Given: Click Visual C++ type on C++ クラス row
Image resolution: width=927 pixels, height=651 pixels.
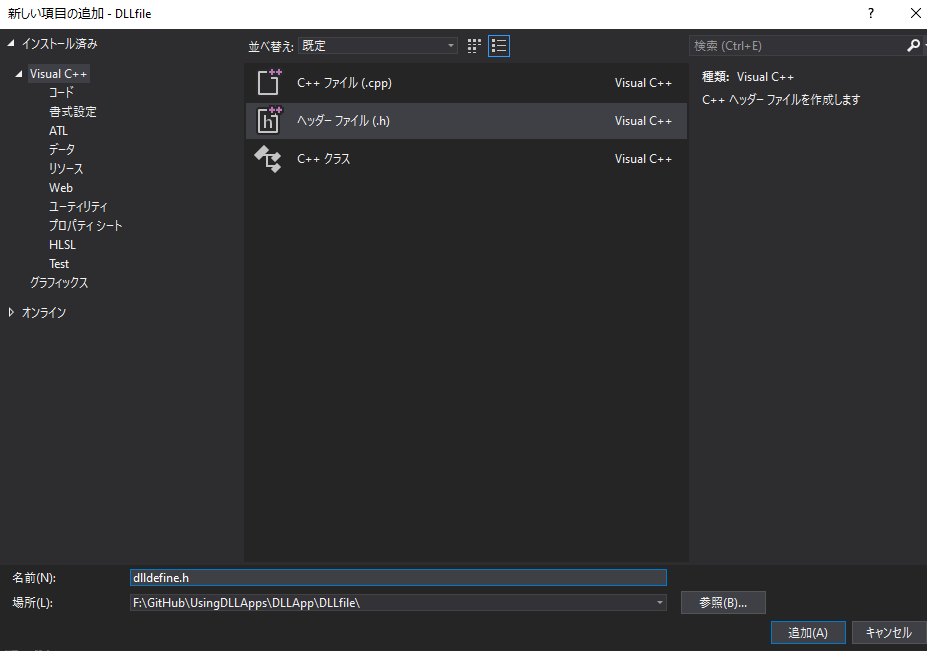Looking at the screenshot, I should pyautogui.click(x=643, y=158).
